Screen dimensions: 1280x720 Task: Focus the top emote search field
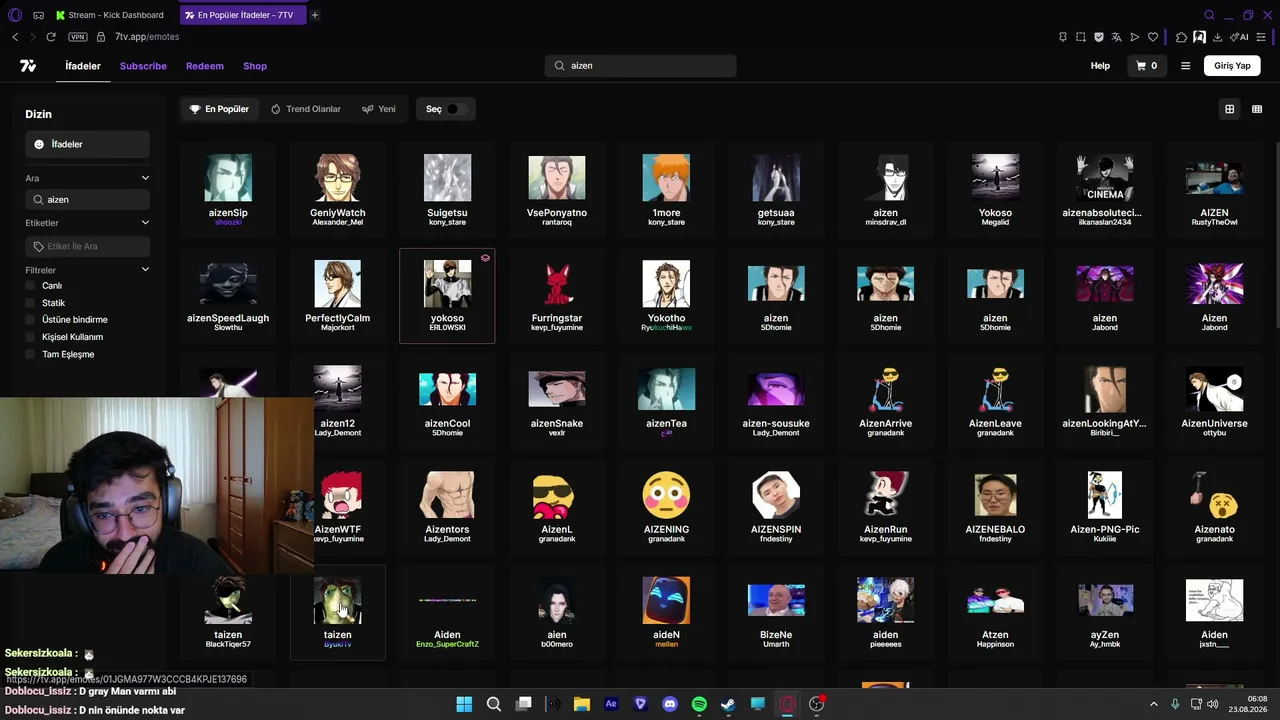[x=641, y=66]
